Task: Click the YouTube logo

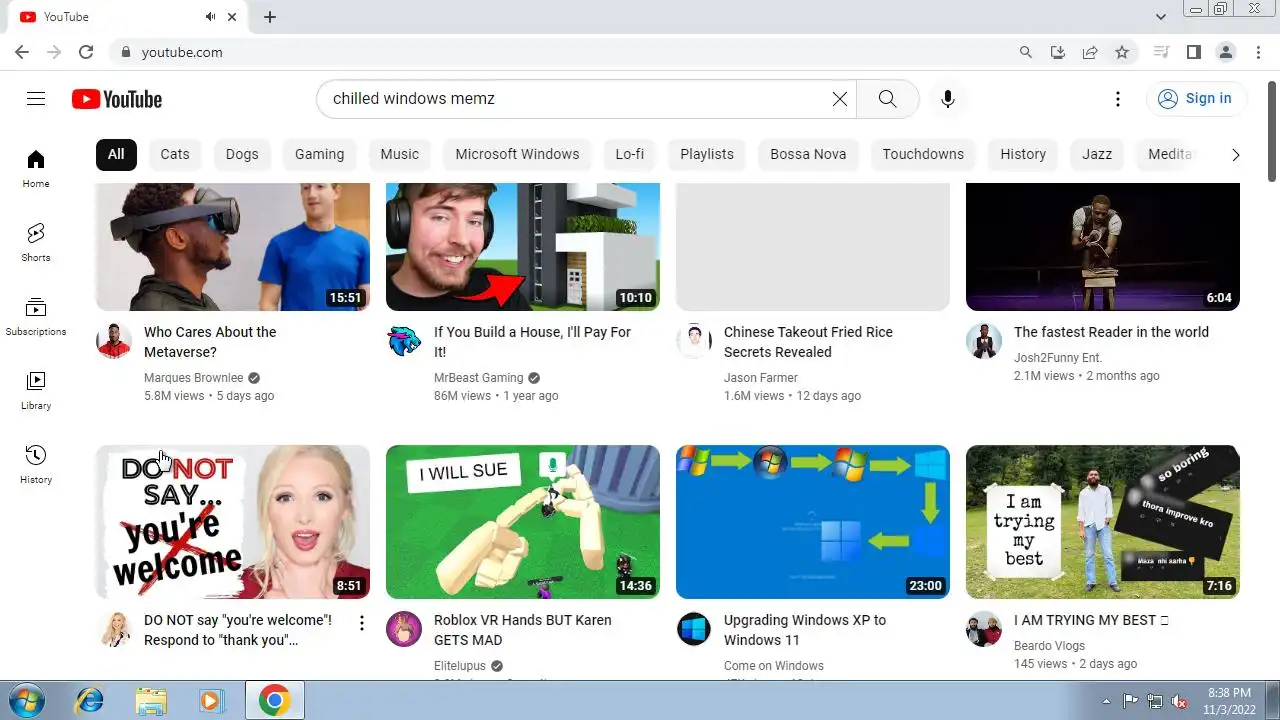Action: pyautogui.click(x=117, y=99)
